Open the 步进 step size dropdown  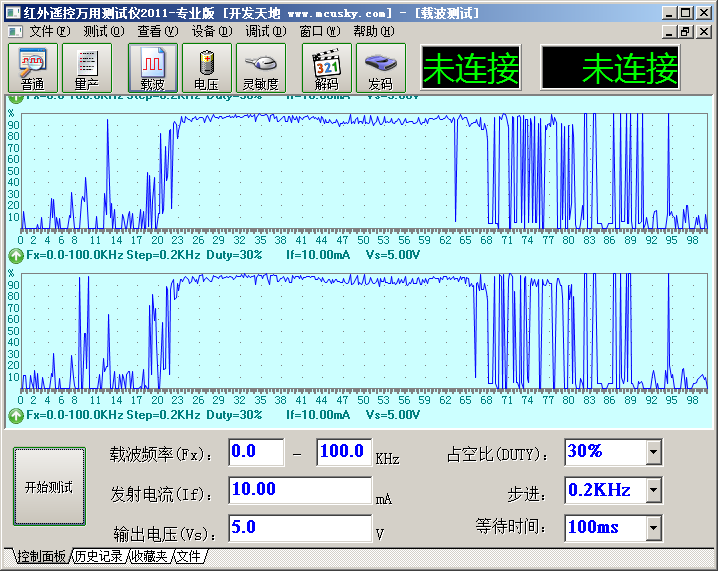tap(653, 490)
